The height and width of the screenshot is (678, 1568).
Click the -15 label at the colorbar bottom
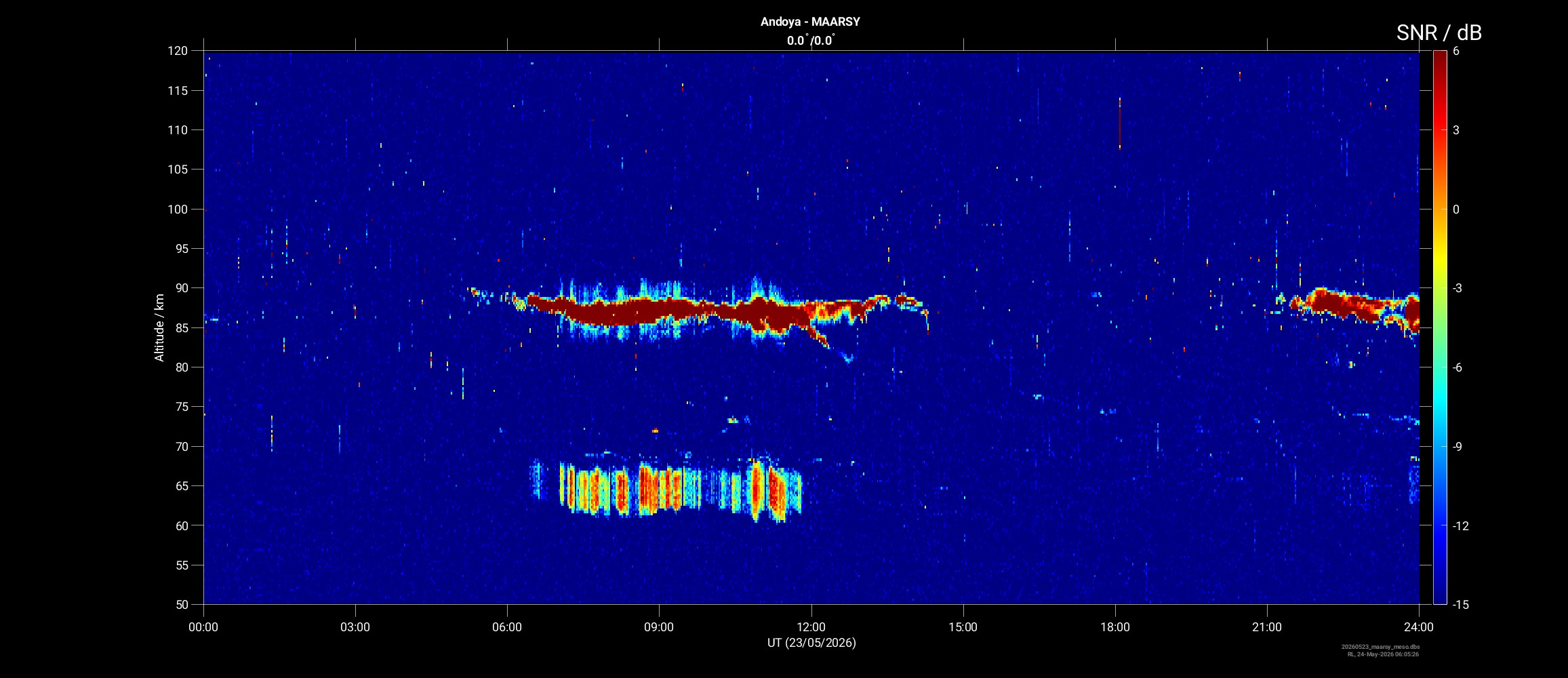tap(1461, 604)
